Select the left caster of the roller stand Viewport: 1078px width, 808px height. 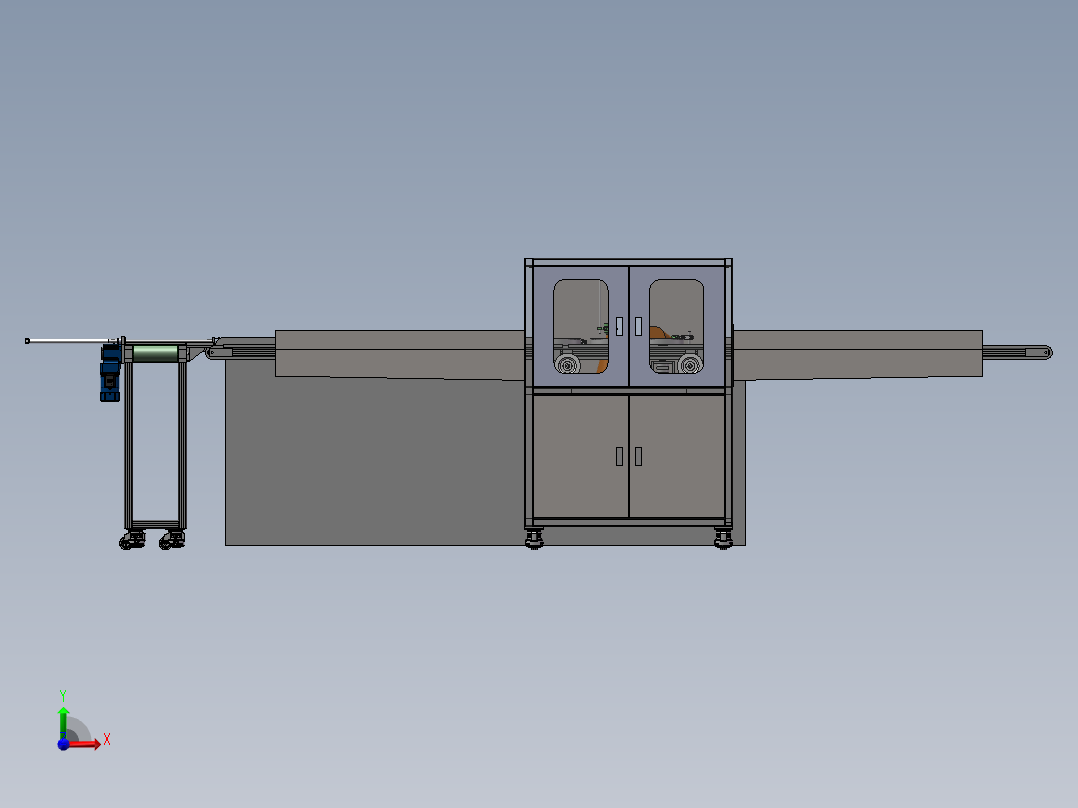coord(132,541)
